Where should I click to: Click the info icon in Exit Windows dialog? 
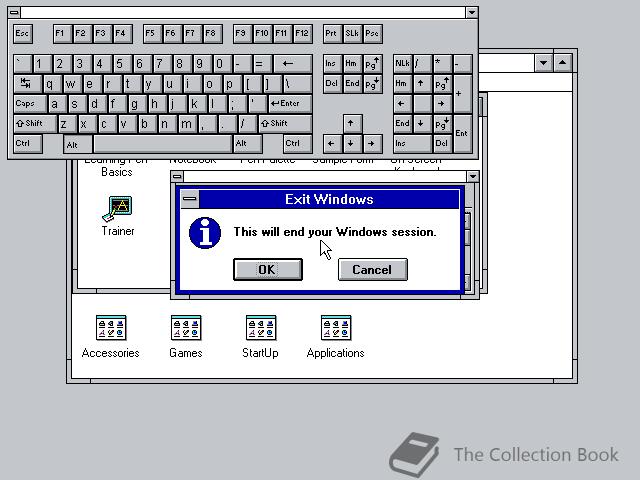[x=205, y=233]
